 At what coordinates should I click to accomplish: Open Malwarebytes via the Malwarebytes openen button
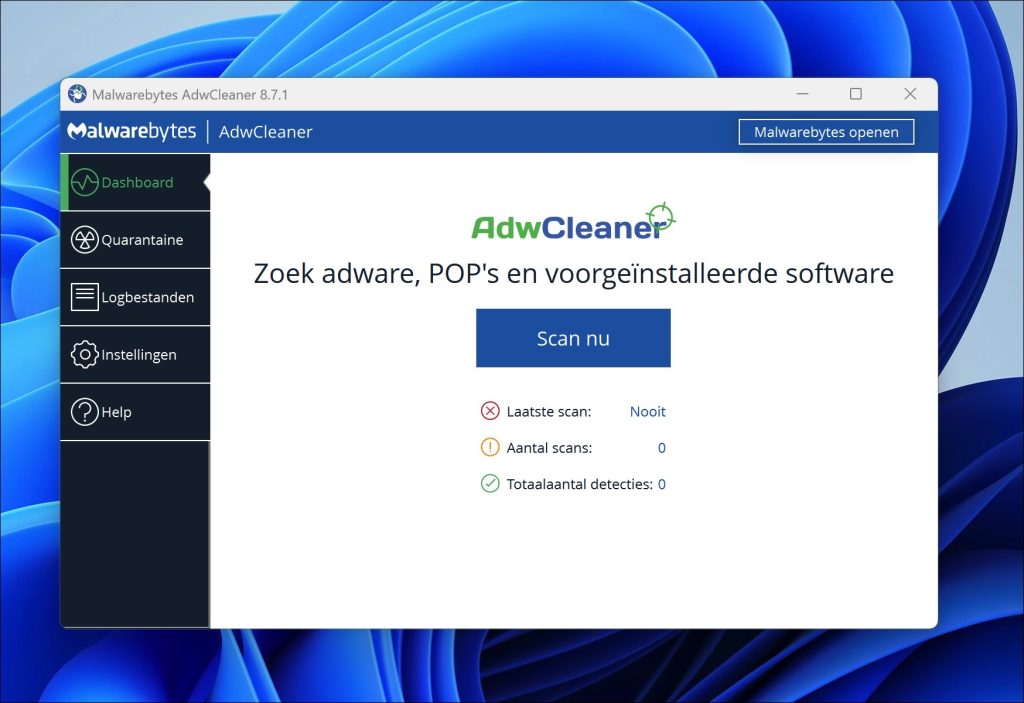coord(826,131)
